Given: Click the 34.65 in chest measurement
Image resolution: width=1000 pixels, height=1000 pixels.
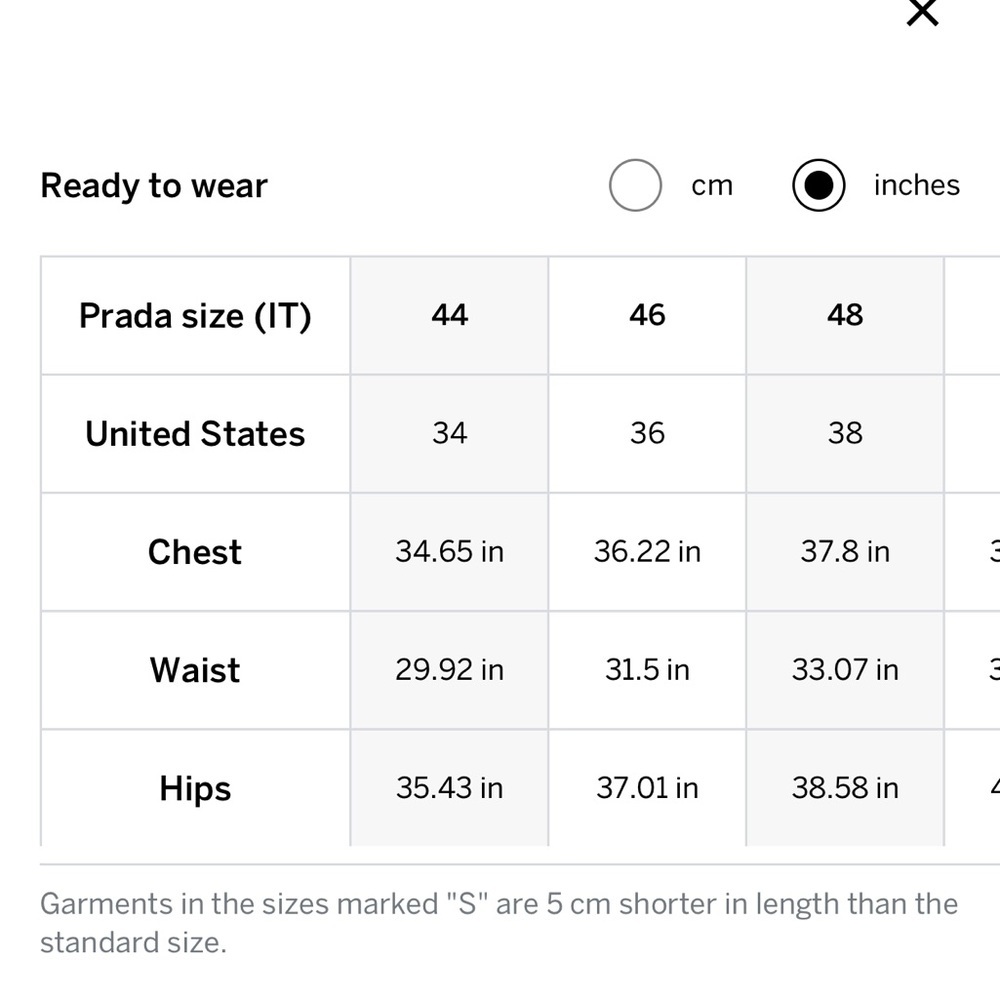Looking at the screenshot, I should [x=449, y=552].
